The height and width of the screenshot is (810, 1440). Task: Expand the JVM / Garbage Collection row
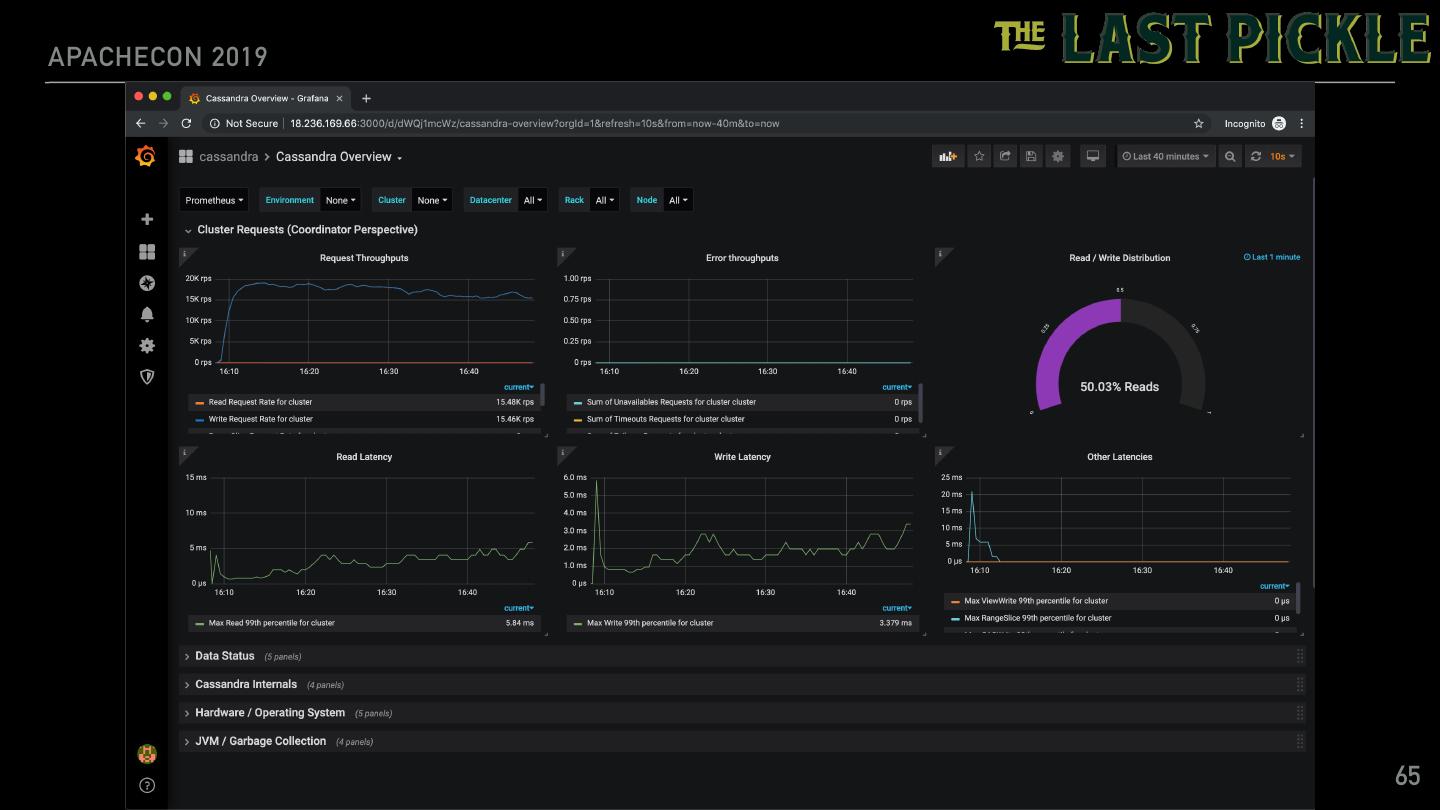point(260,741)
